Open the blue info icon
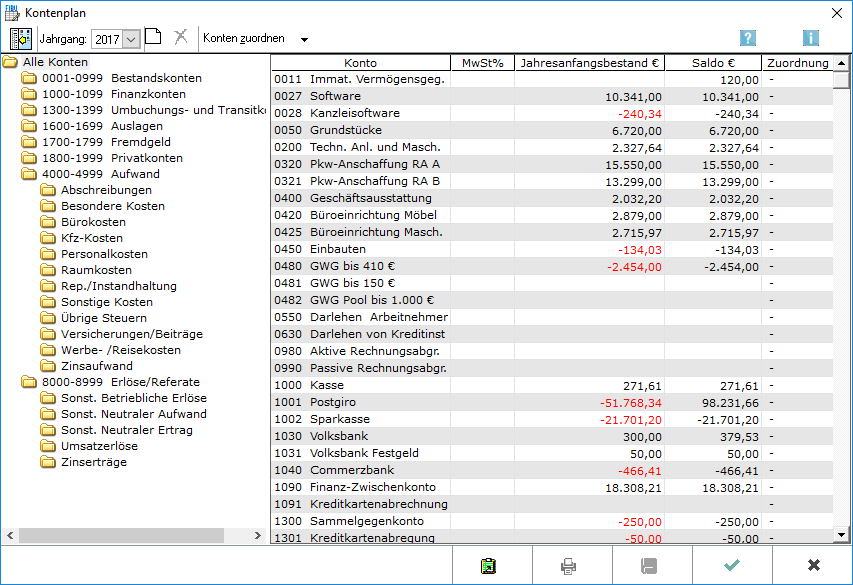 coord(811,38)
